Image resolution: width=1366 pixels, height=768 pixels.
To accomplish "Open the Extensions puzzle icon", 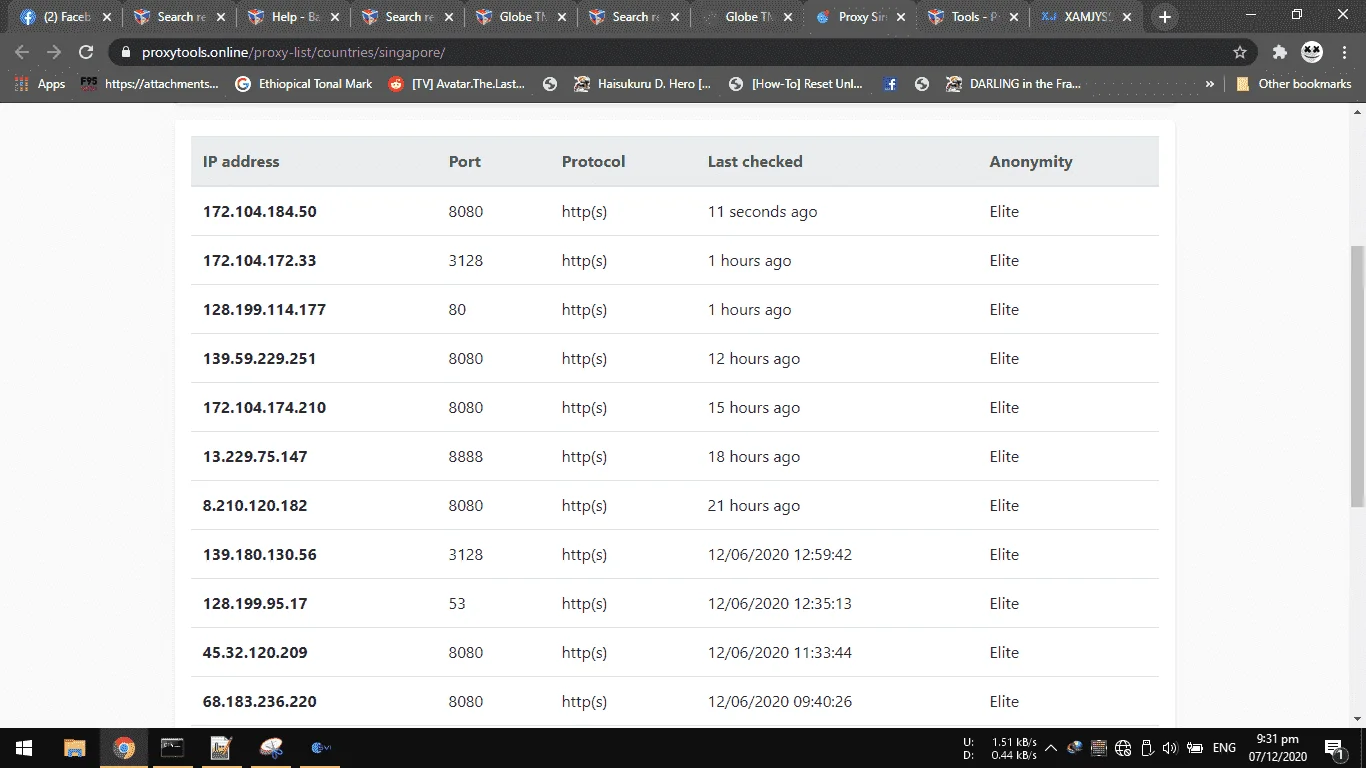I will [x=1279, y=52].
